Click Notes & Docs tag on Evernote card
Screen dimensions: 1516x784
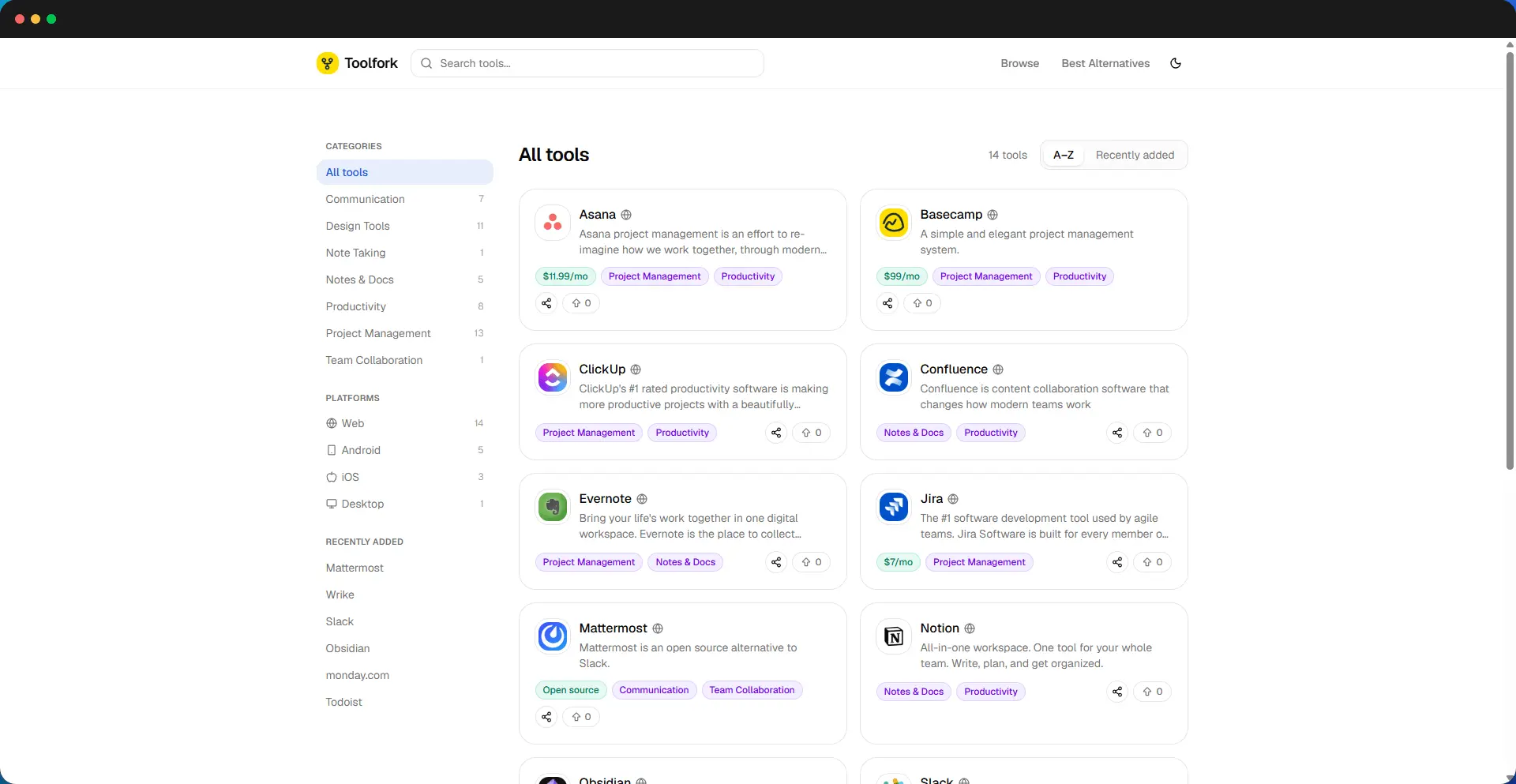[x=685, y=562]
